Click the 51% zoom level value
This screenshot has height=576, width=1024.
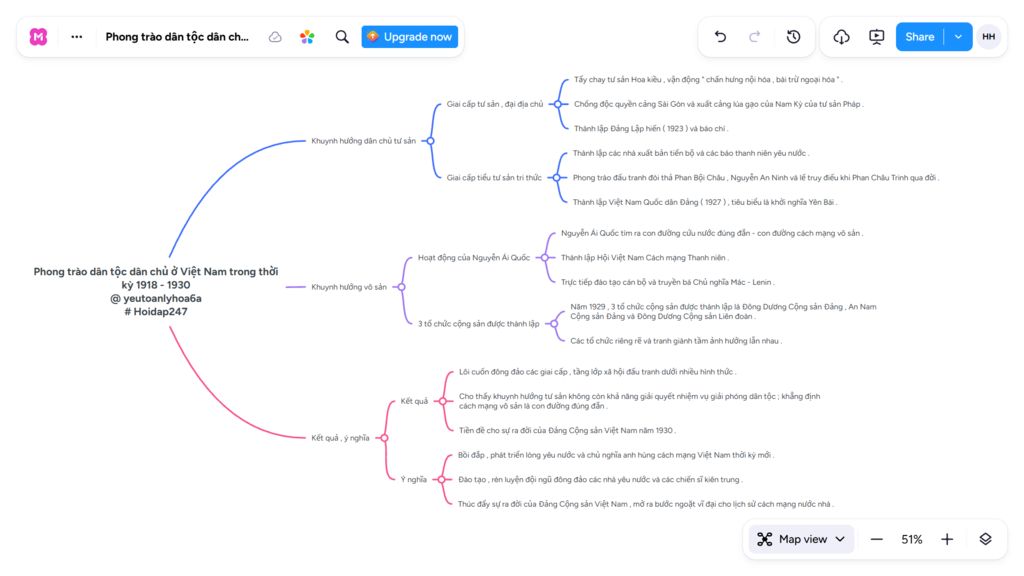tap(912, 539)
